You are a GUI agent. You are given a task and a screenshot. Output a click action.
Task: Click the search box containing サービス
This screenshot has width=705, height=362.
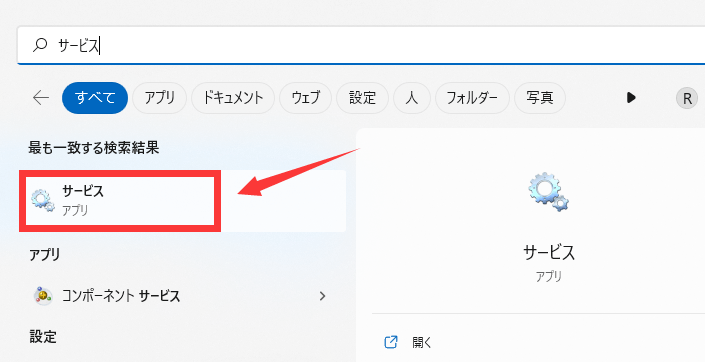click(361, 45)
